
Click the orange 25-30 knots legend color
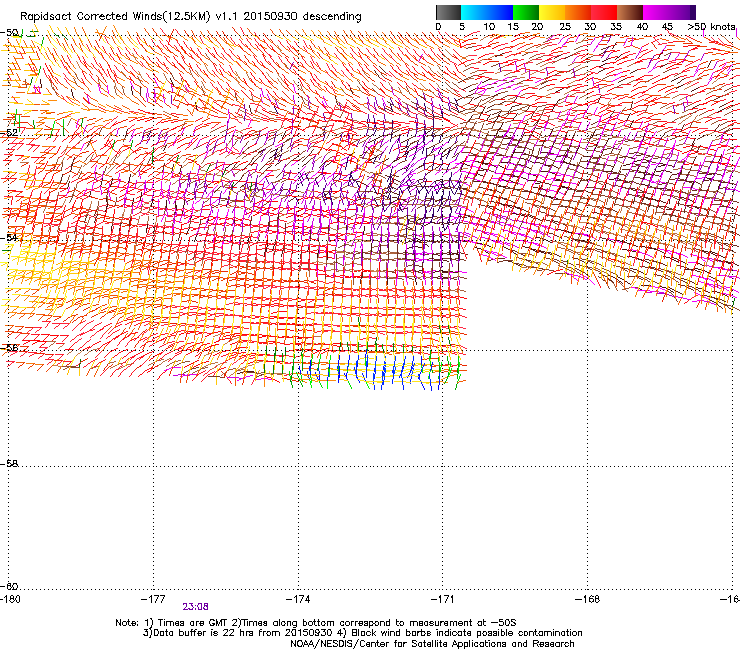coord(578,12)
